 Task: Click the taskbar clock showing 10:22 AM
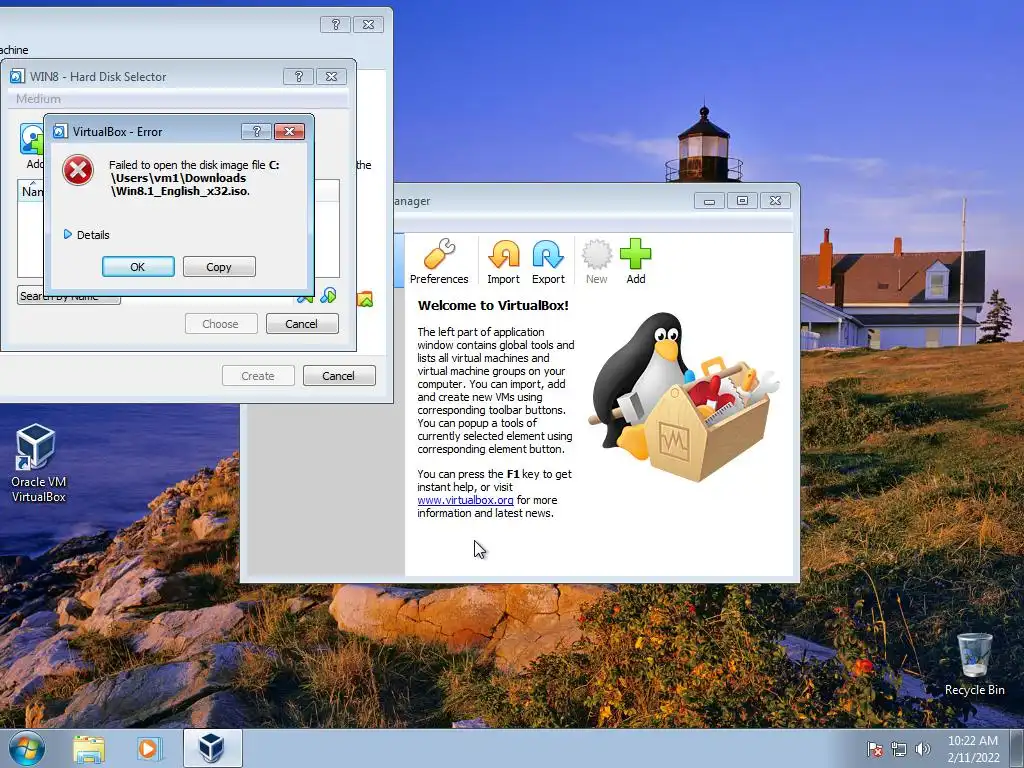(x=973, y=749)
